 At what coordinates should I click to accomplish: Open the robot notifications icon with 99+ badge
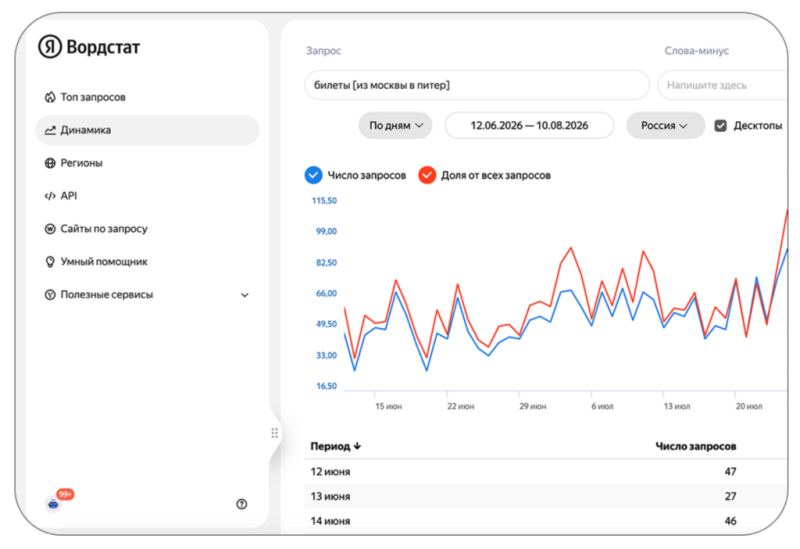point(54,504)
